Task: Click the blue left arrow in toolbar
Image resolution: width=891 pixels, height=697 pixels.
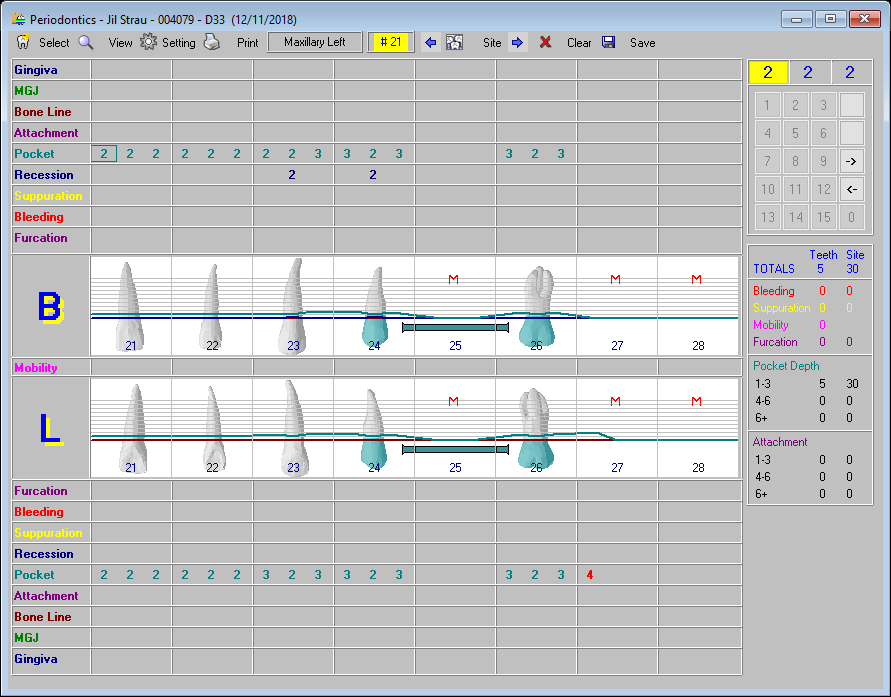Action: tap(431, 43)
